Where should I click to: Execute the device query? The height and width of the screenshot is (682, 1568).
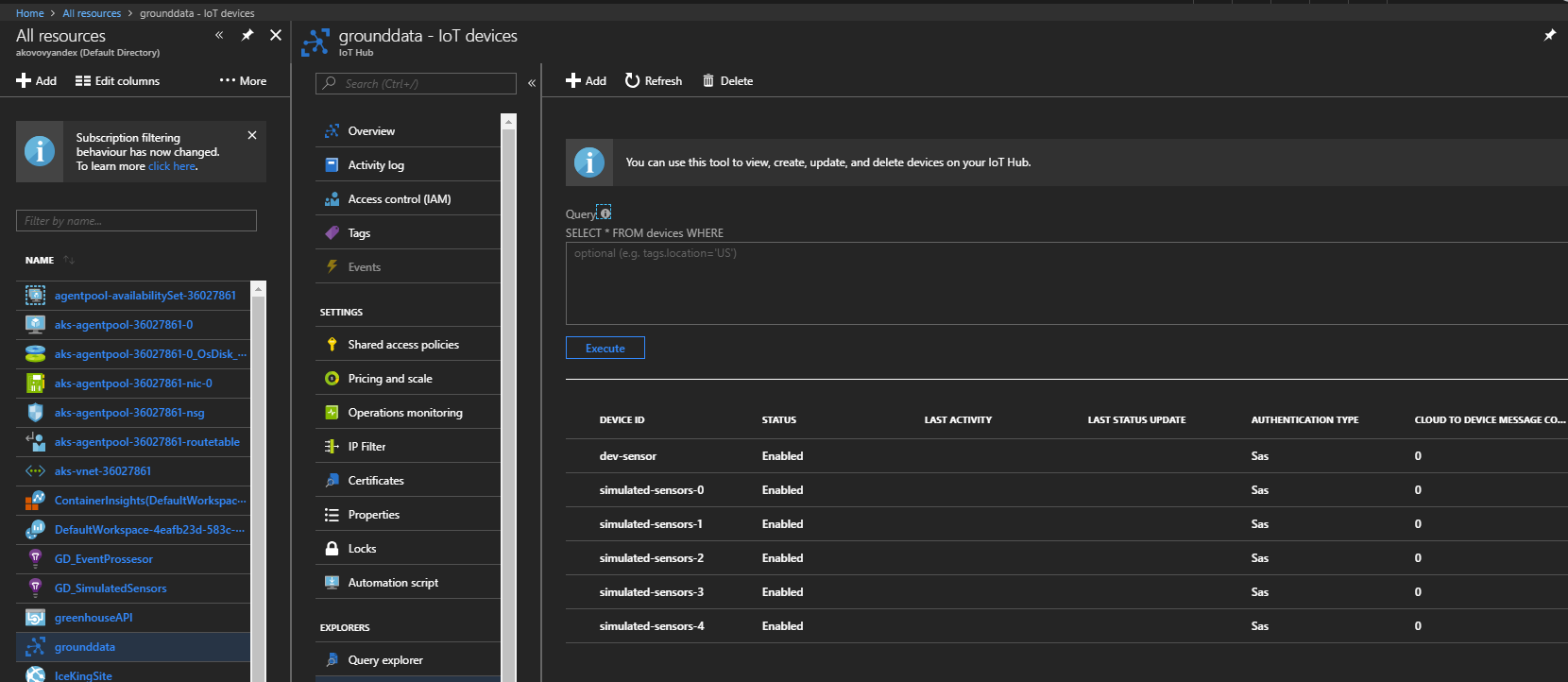[605, 348]
